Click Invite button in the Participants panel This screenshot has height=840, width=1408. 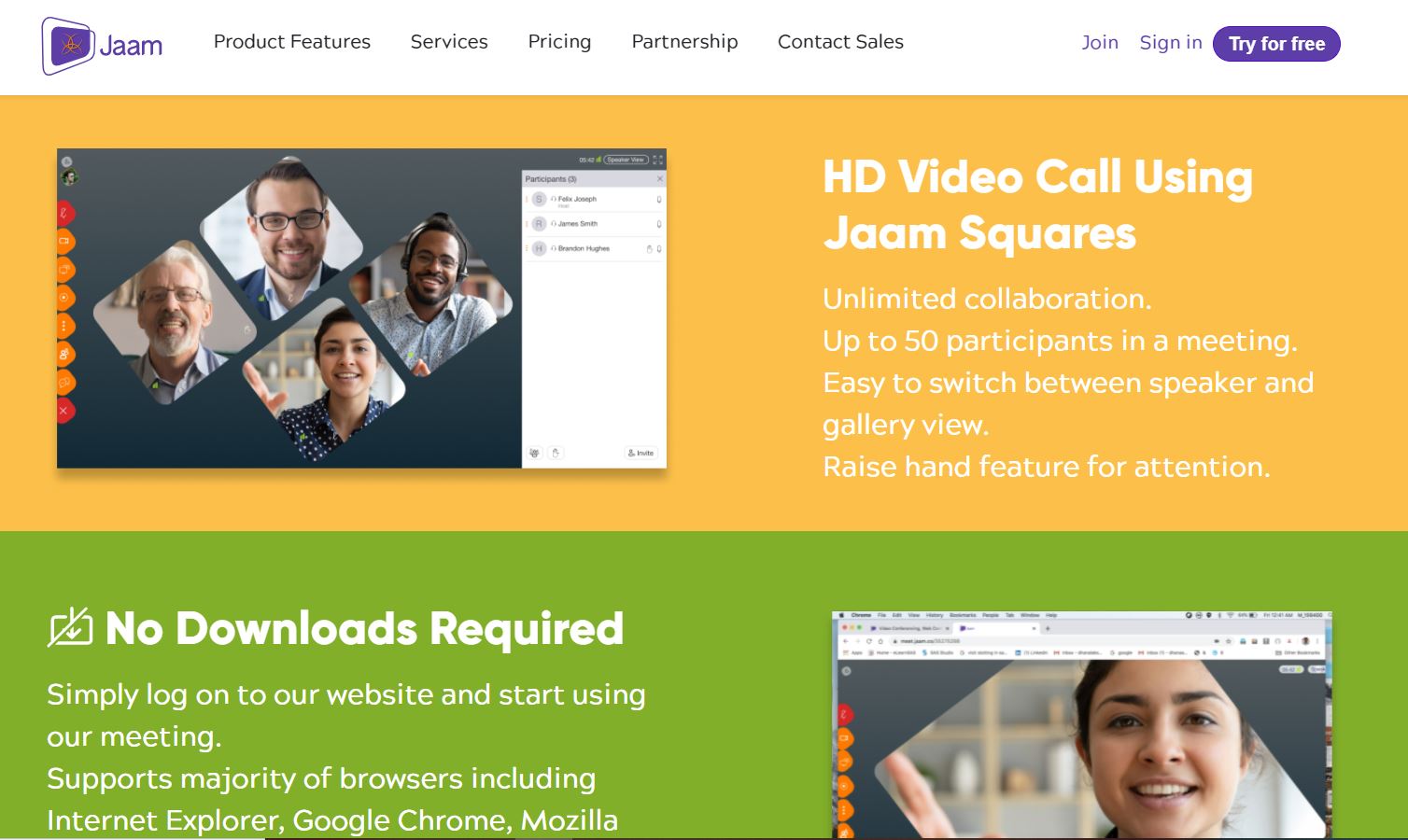[x=641, y=453]
